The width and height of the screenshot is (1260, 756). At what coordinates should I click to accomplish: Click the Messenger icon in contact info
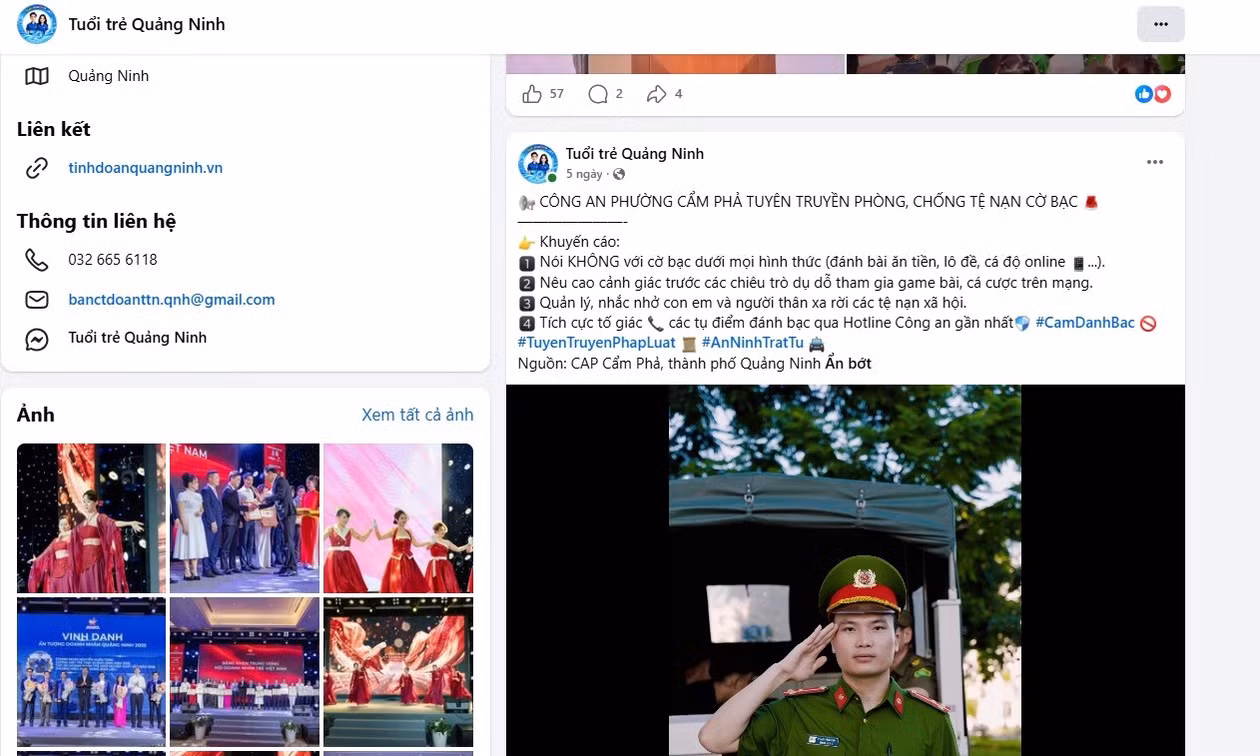pyautogui.click(x=37, y=339)
